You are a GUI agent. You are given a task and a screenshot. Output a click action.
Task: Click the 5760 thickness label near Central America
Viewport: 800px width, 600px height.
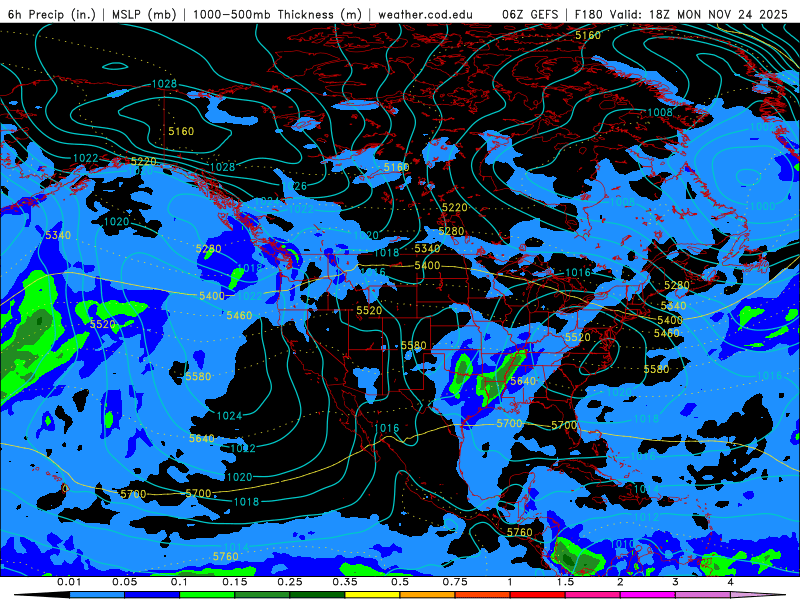(x=519, y=532)
